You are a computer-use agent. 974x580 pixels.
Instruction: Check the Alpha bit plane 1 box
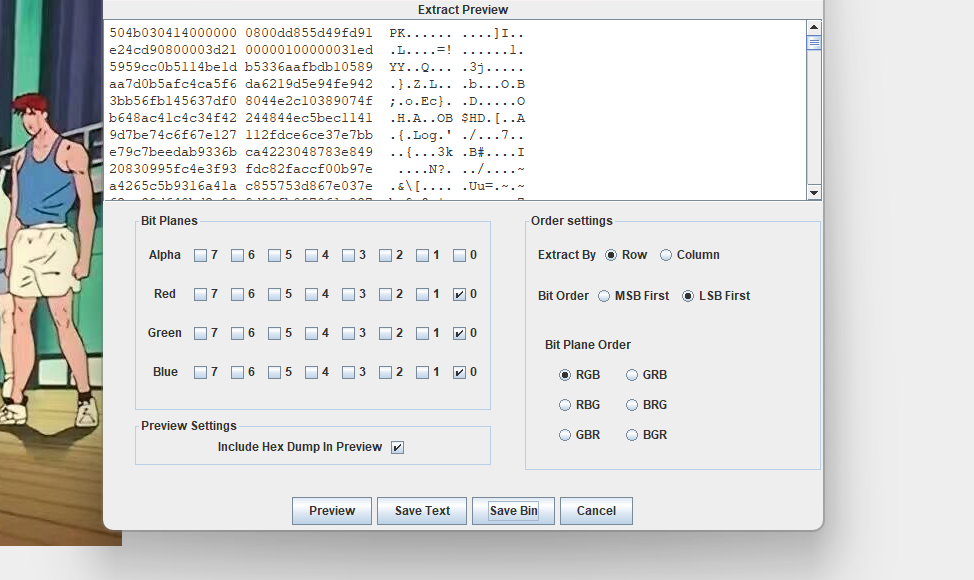pos(422,255)
